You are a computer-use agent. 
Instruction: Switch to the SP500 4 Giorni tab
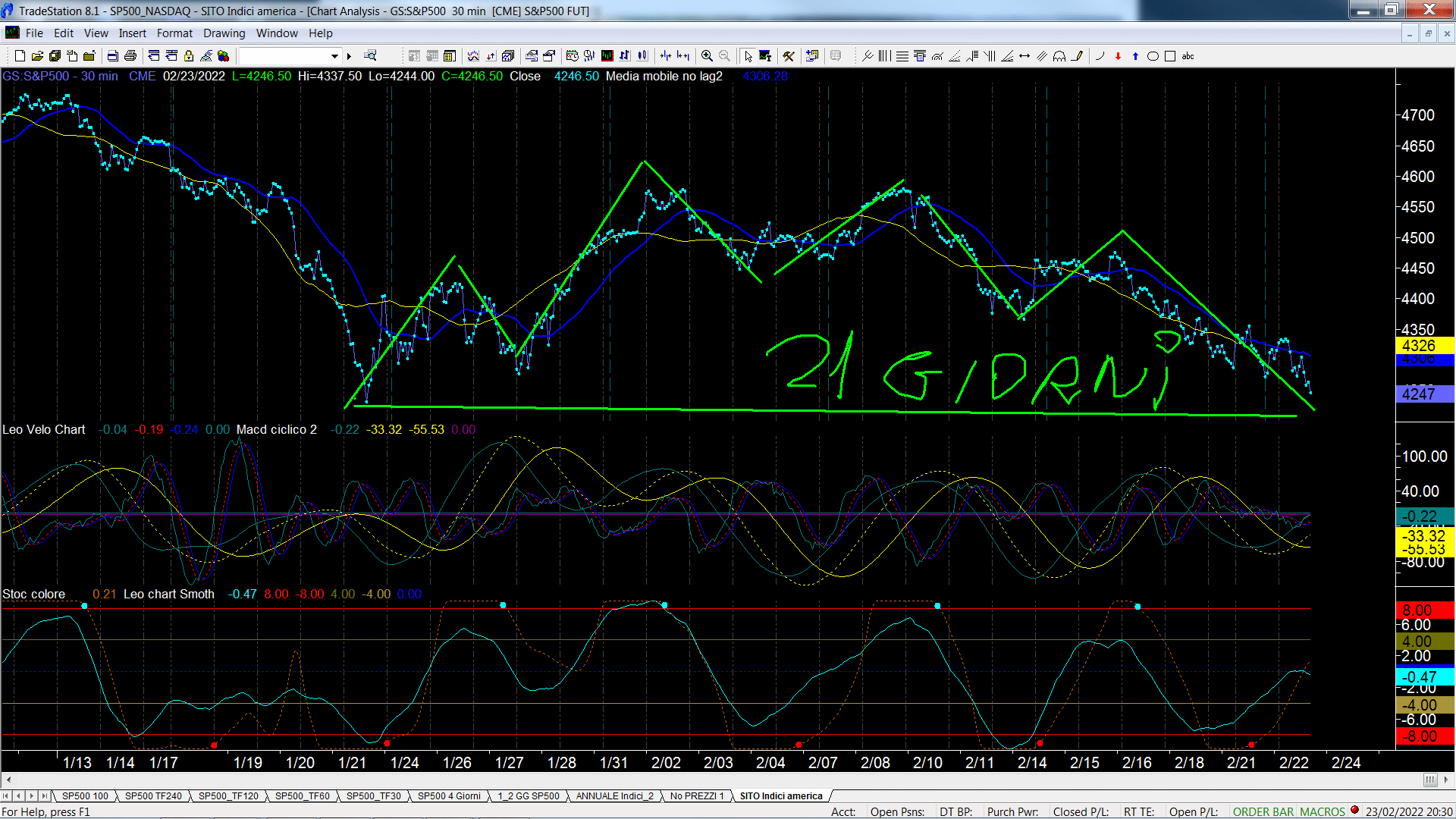449,795
